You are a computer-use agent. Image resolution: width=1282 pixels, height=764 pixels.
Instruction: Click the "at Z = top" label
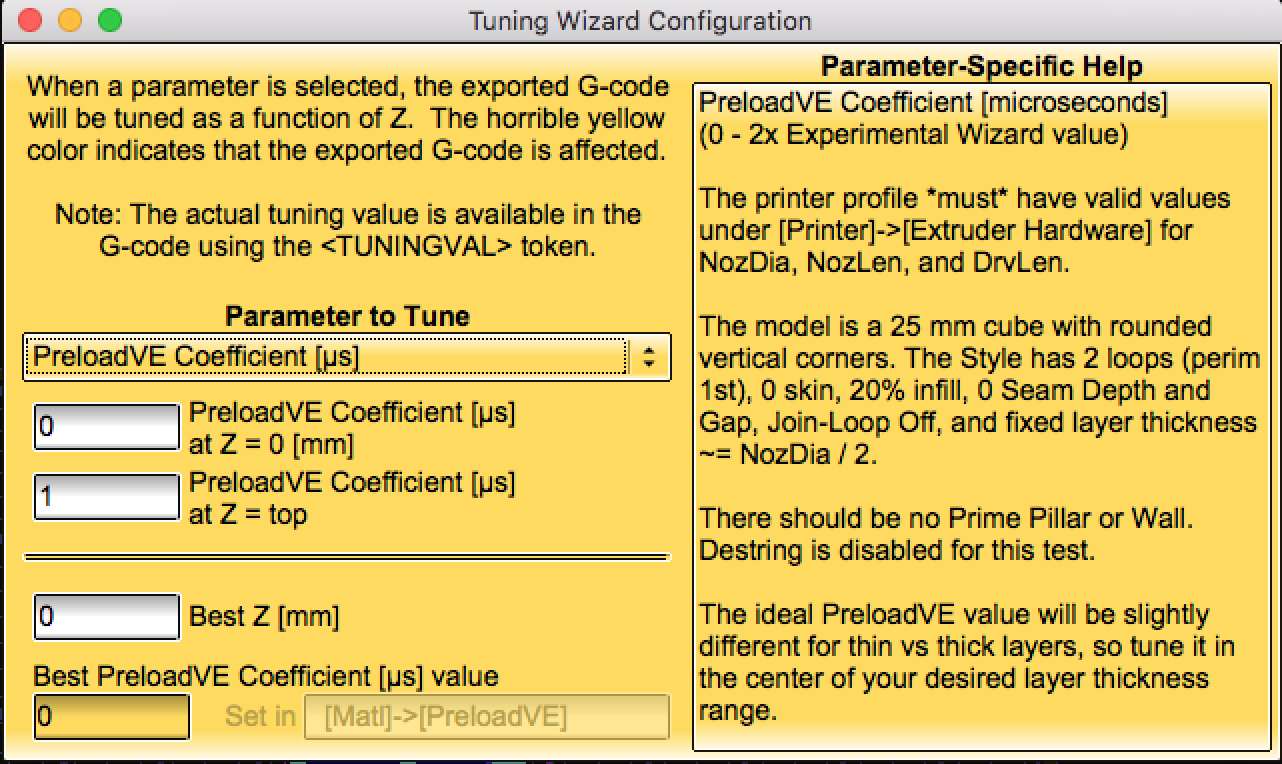coord(248,515)
